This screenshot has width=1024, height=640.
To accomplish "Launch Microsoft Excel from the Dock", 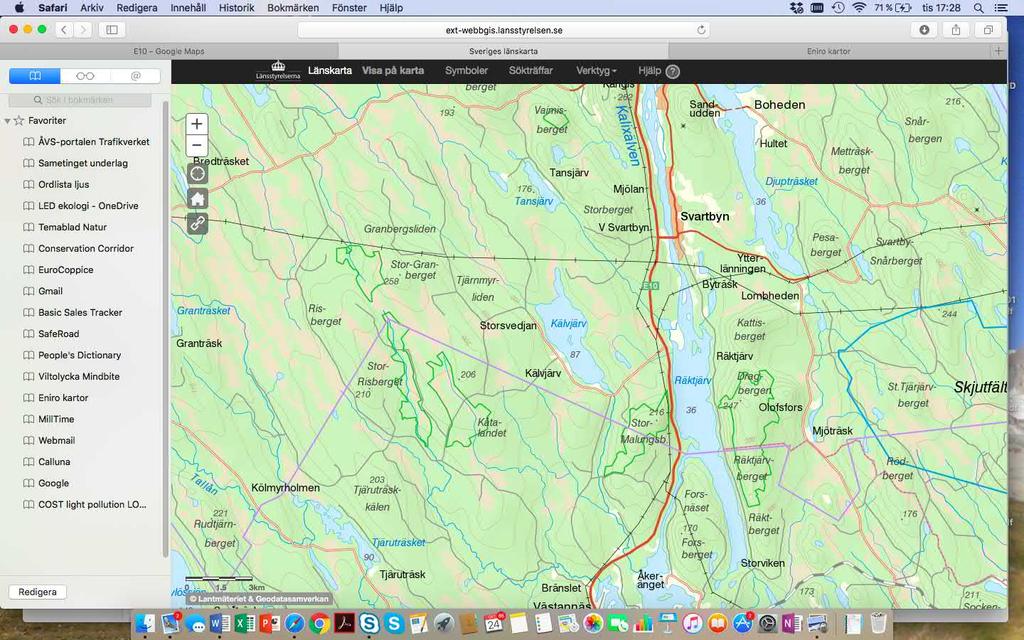I will click(x=245, y=624).
